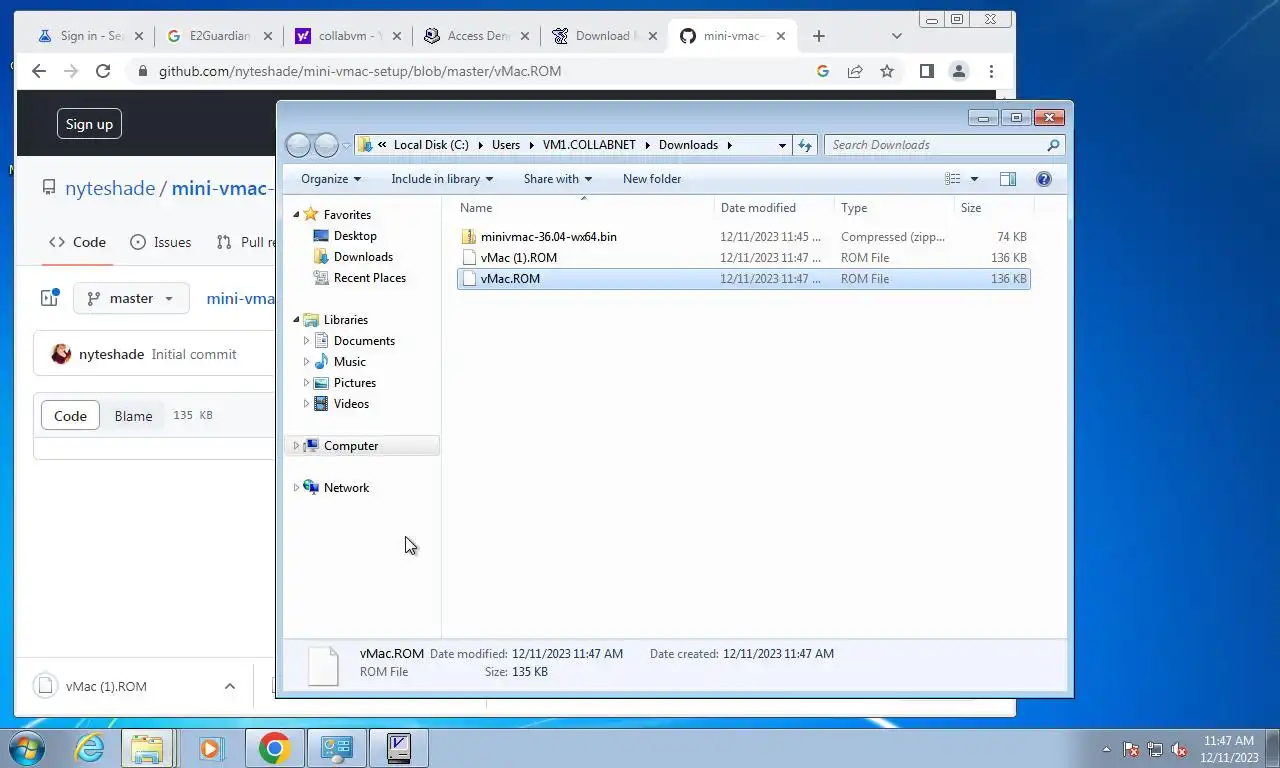
Task: Click the share page icon in Chrome
Action: point(855,71)
